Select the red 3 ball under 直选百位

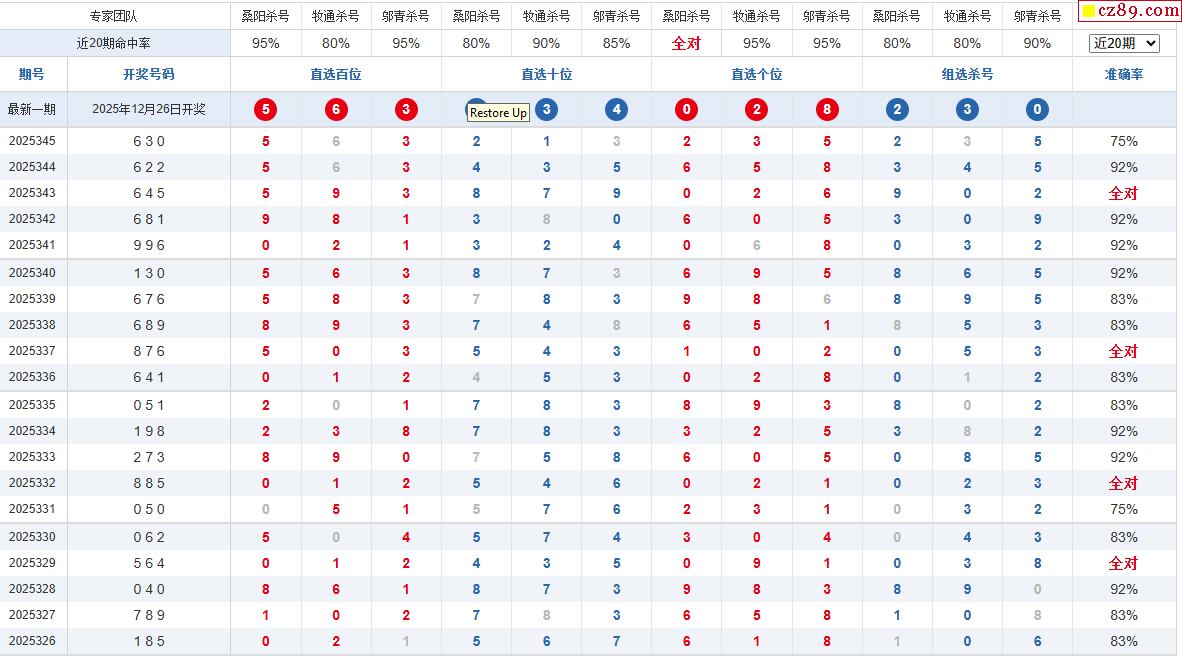click(x=406, y=109)
